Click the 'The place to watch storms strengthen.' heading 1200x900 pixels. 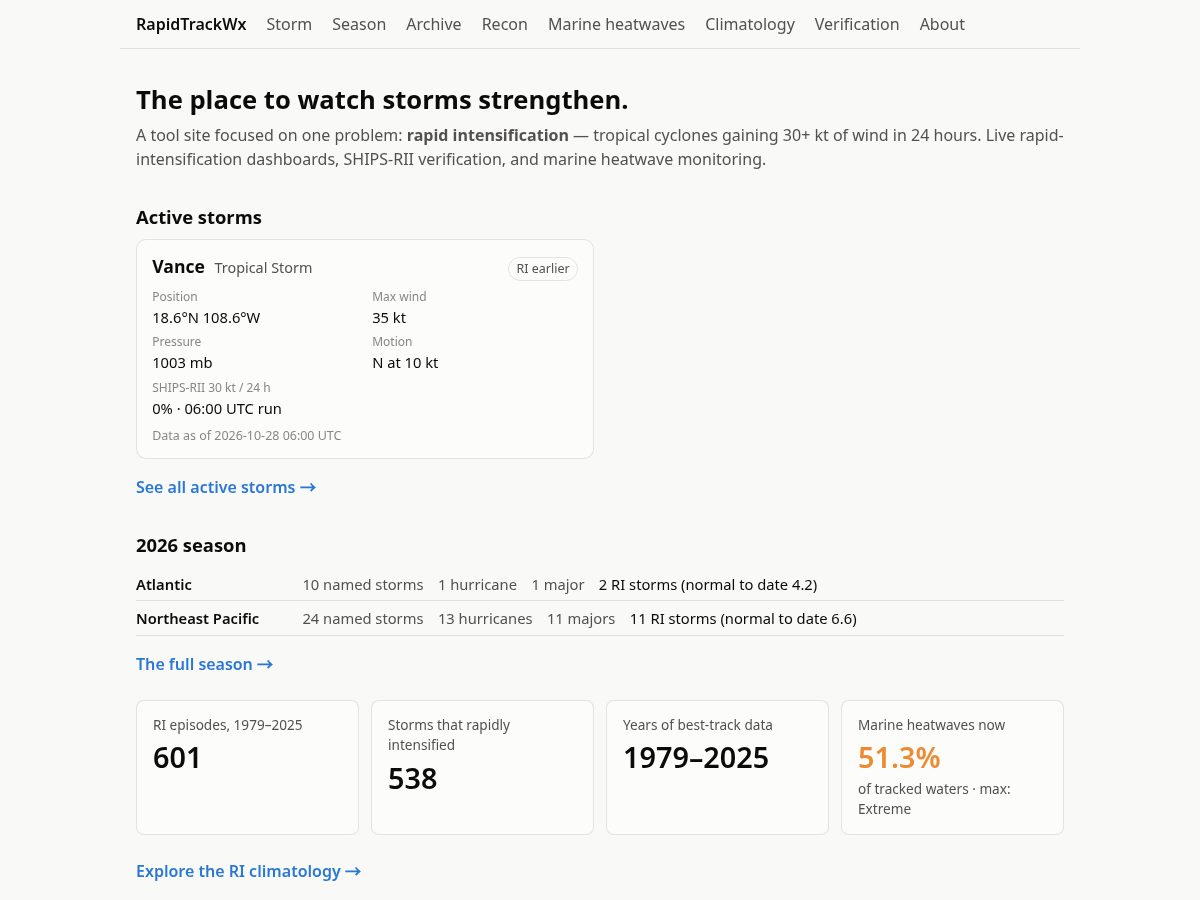[x=382, y=100]
